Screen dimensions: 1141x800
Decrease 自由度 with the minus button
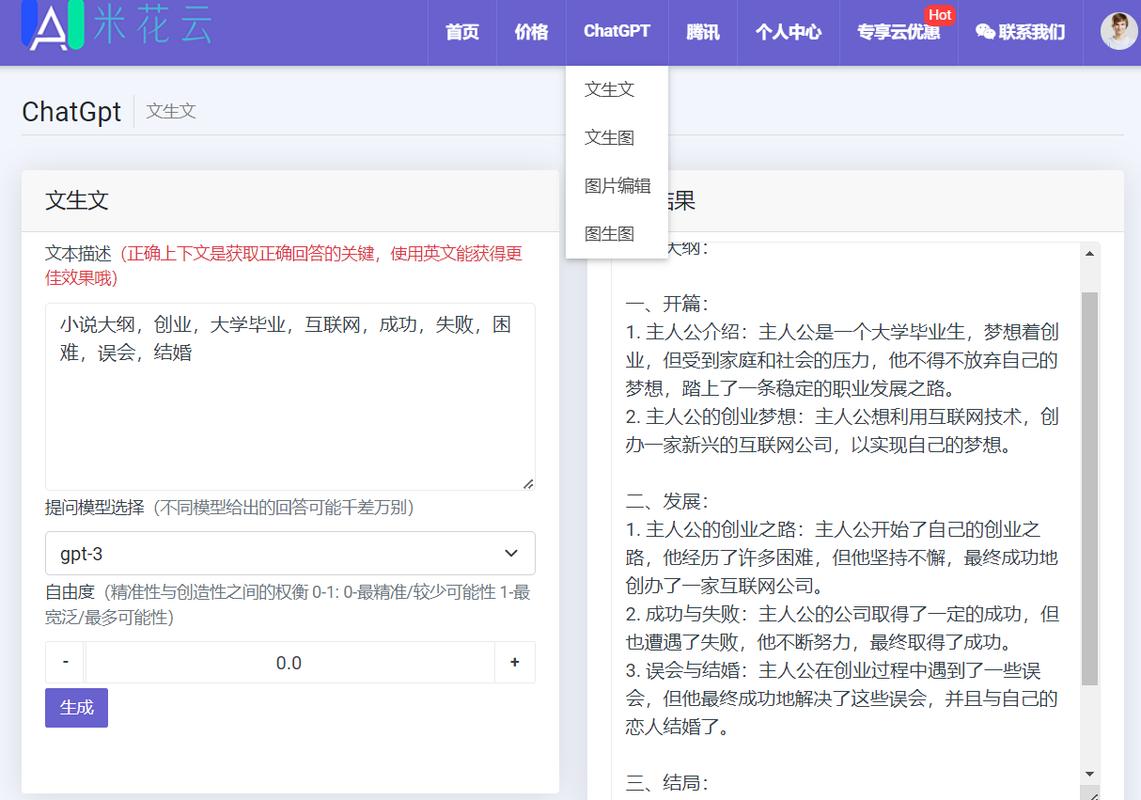66,662
